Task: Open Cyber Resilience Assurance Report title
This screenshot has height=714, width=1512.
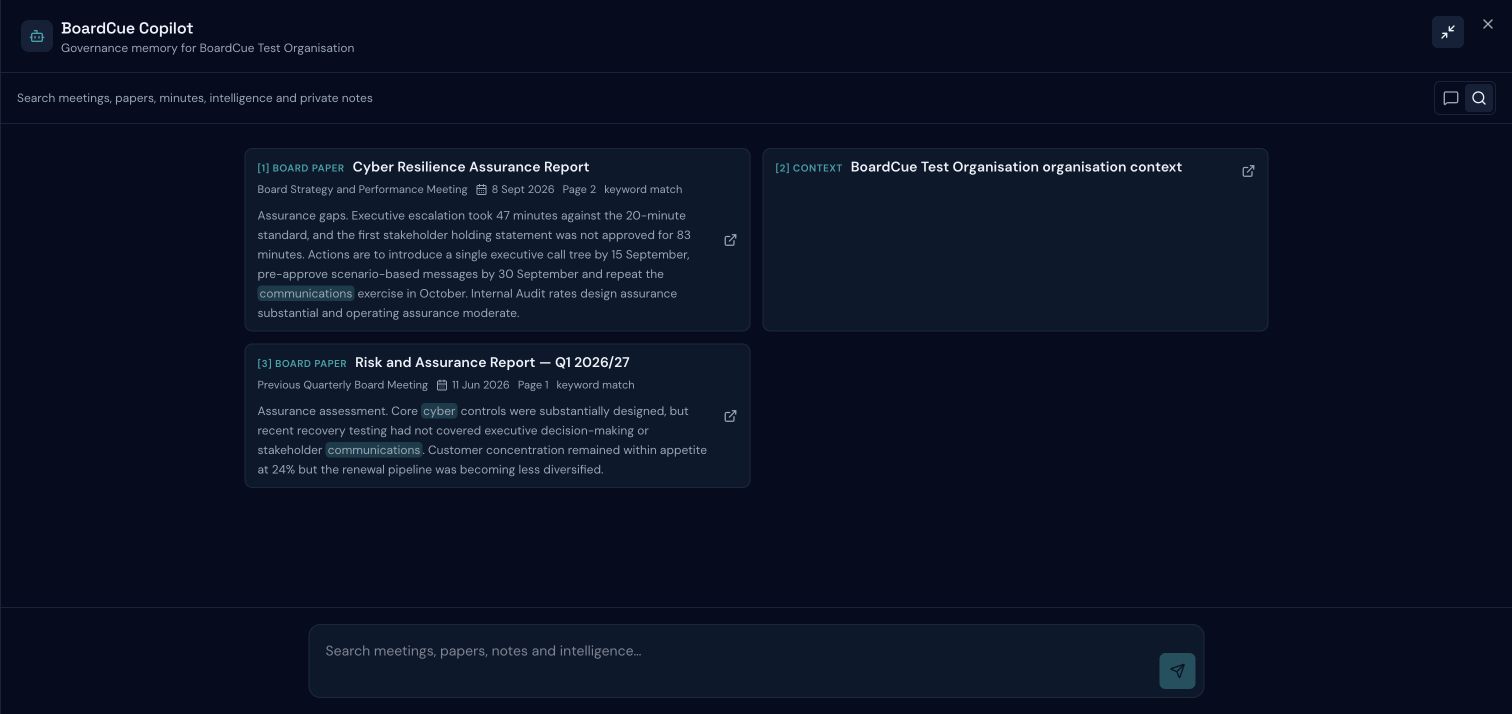Action: [x=471, y=167]
